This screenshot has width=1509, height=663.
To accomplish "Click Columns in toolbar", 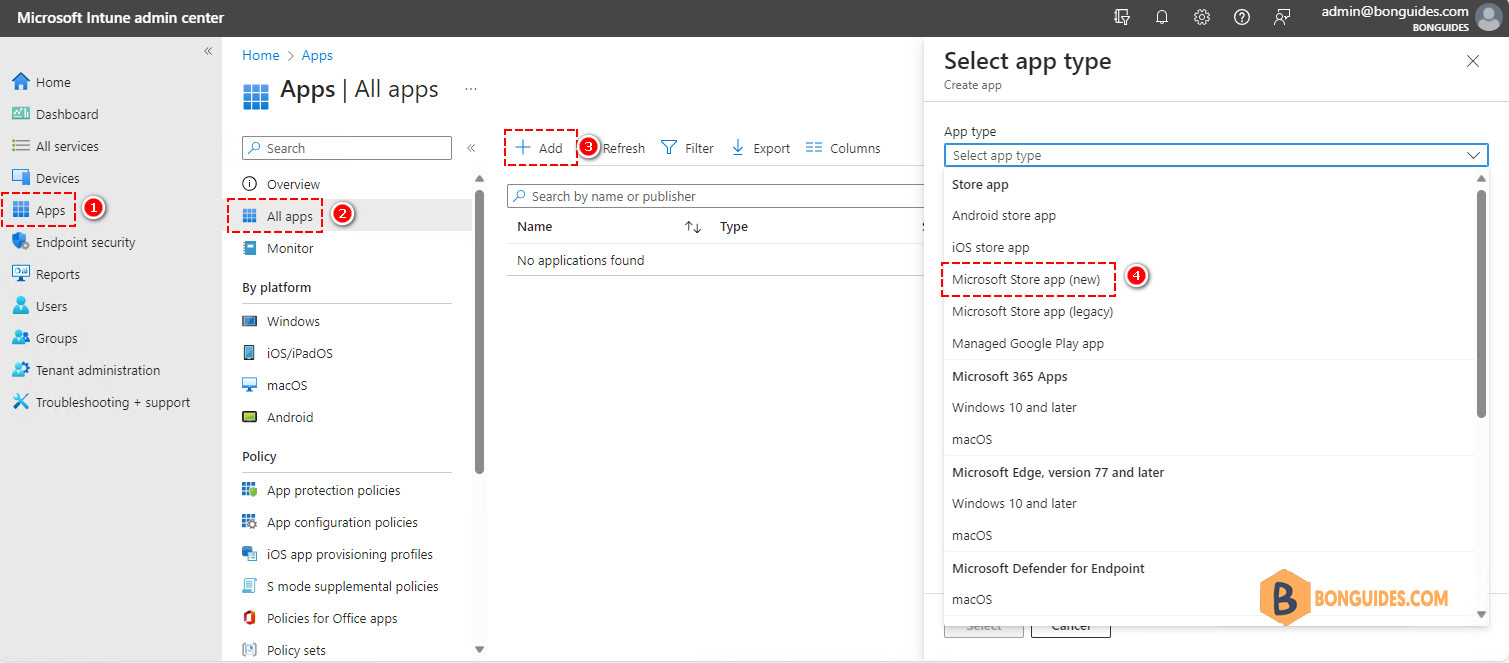I will 843,148.
